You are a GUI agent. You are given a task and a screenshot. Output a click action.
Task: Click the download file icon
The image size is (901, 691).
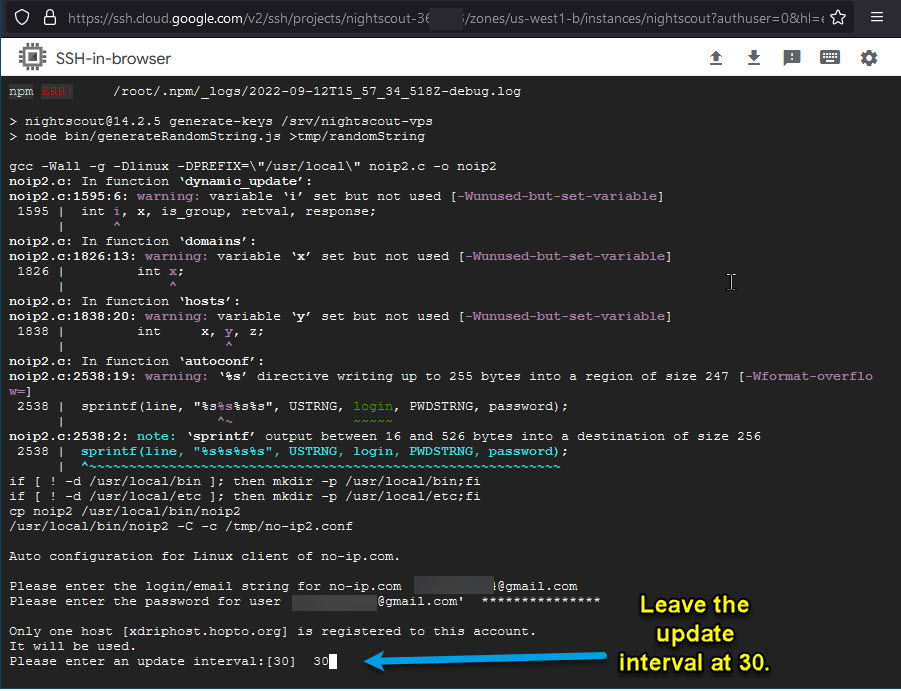[754, 58]
